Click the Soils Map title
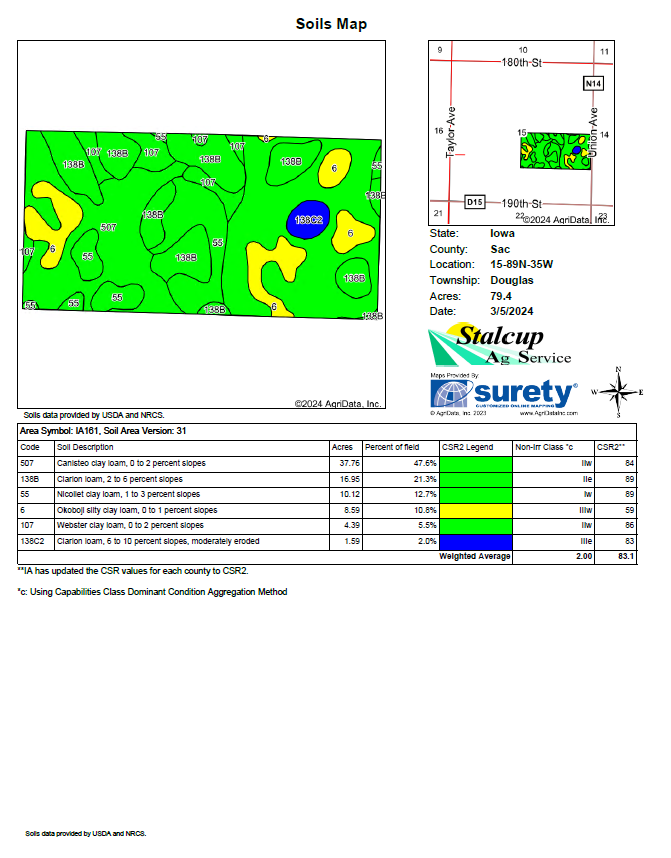The image size is (671, 858). [x=331, y=24]
